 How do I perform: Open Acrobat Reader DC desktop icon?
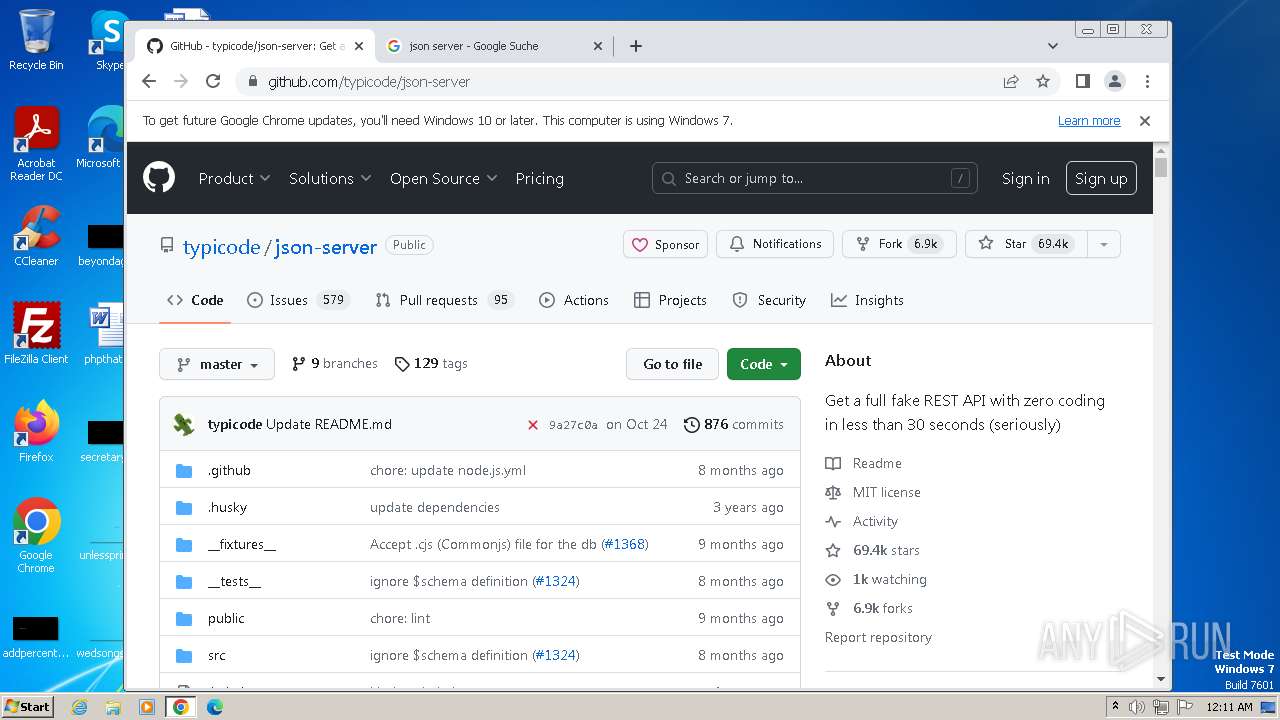point(36,144)
